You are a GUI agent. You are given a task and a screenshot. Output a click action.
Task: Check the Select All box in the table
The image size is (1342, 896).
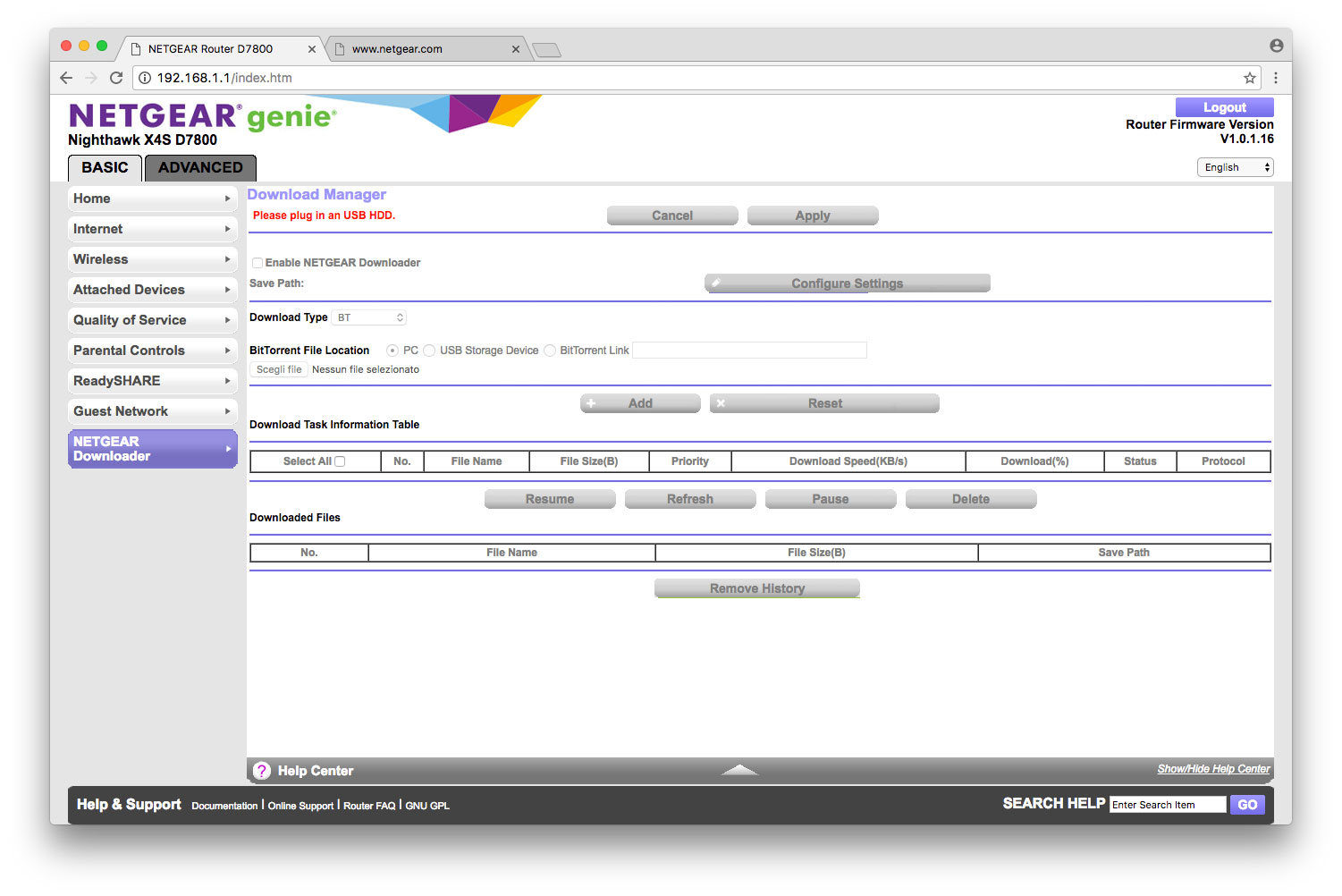pos(340,461)
